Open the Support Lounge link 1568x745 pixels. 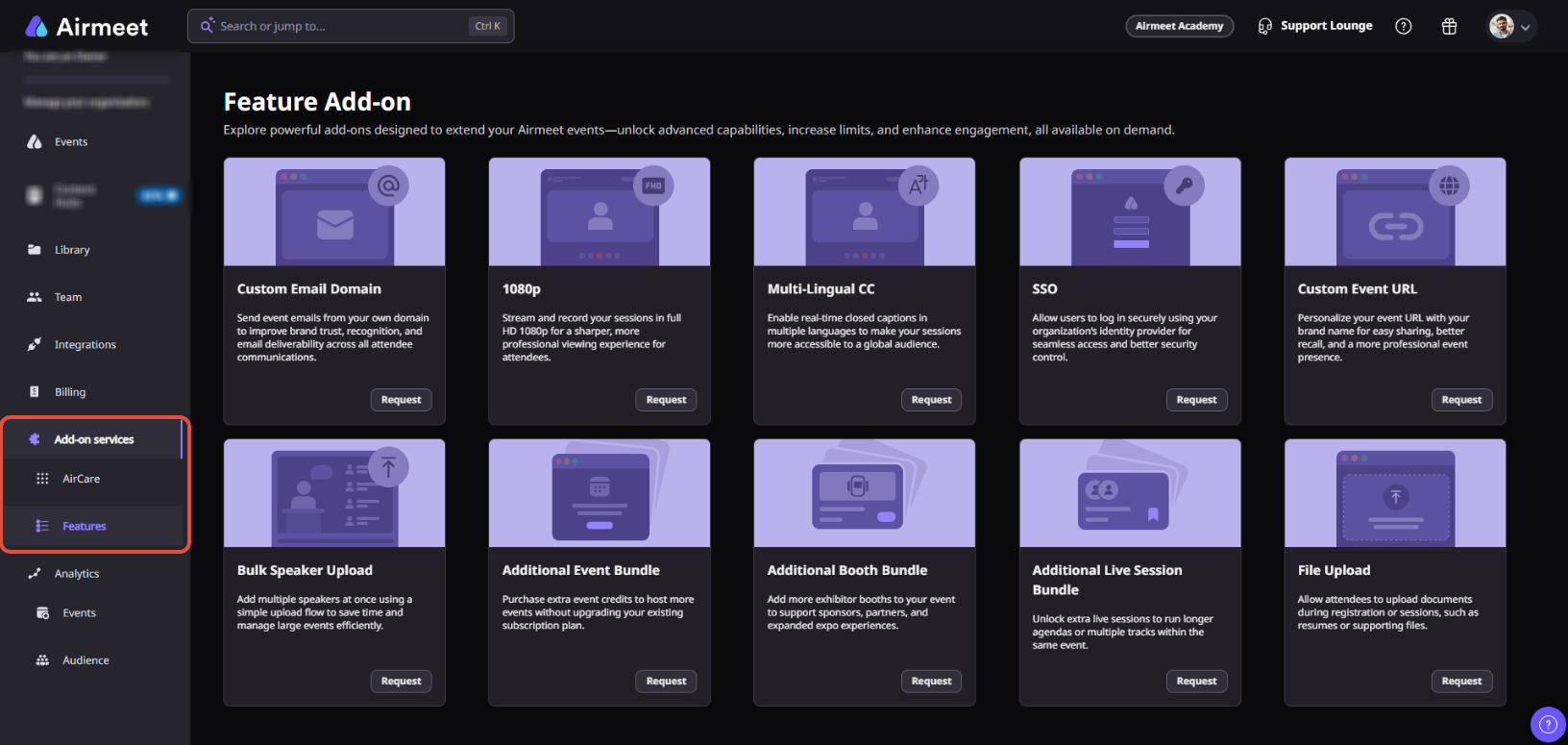[x=1326, y=26]
